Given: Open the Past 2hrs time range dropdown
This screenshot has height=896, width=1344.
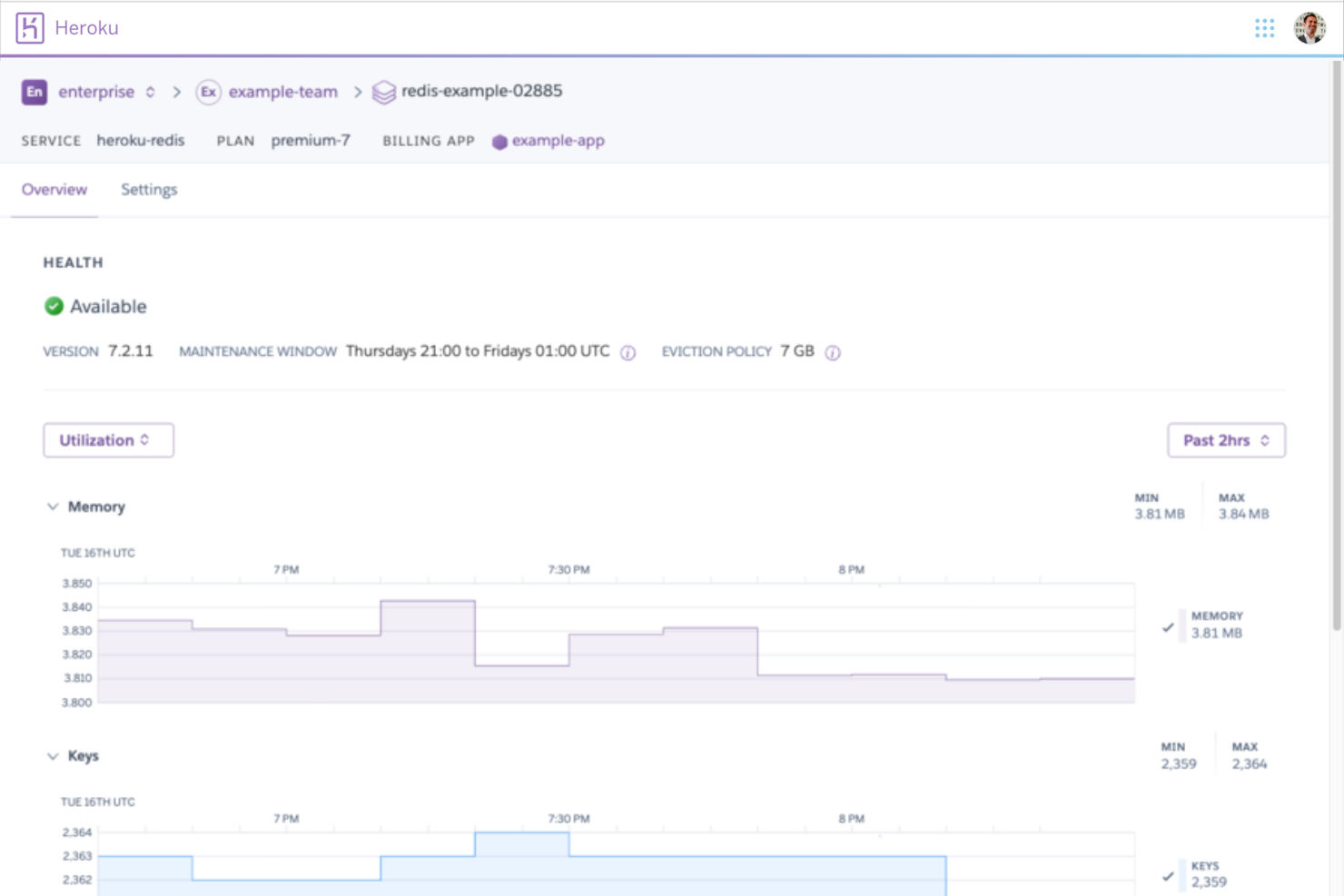Looking at the screenshot, I should pos(1226,439).
